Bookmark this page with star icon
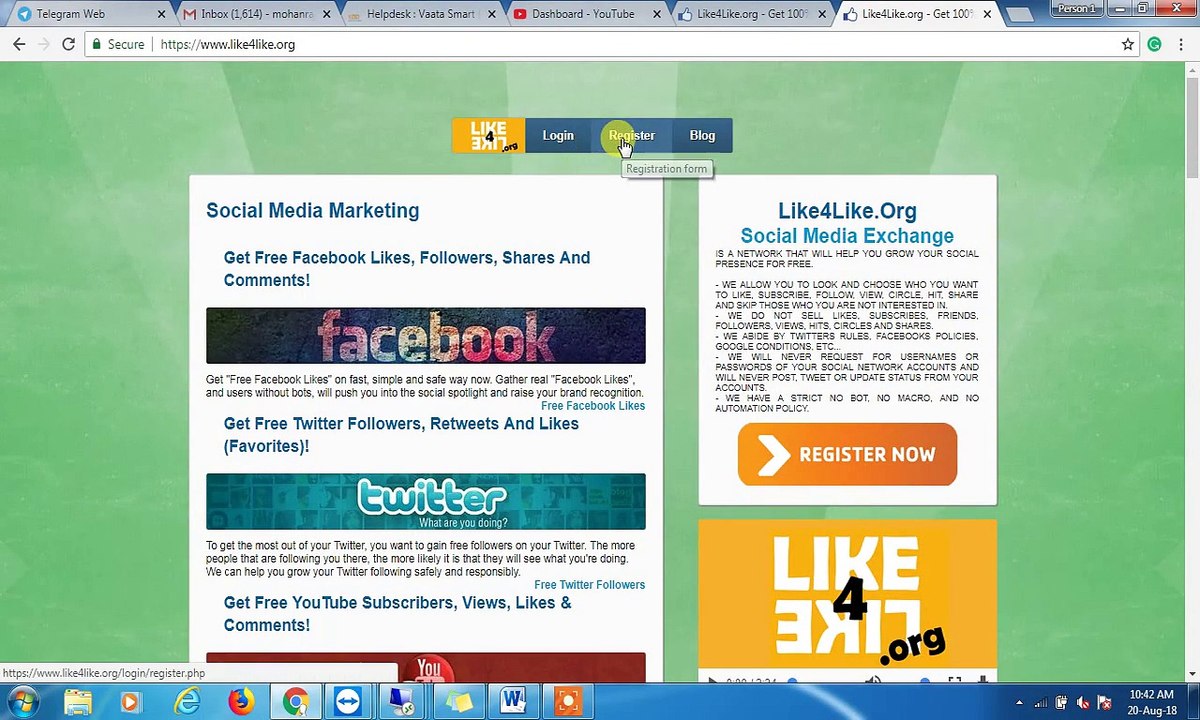 1128,45
